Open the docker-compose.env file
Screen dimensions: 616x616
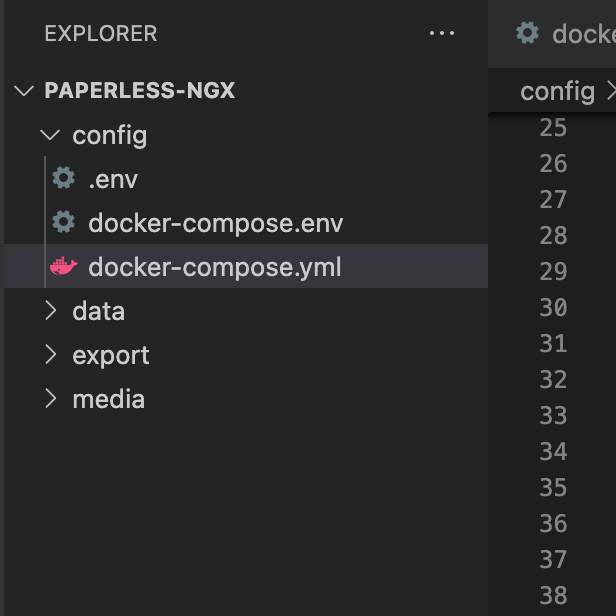click(x=215, y=223)
